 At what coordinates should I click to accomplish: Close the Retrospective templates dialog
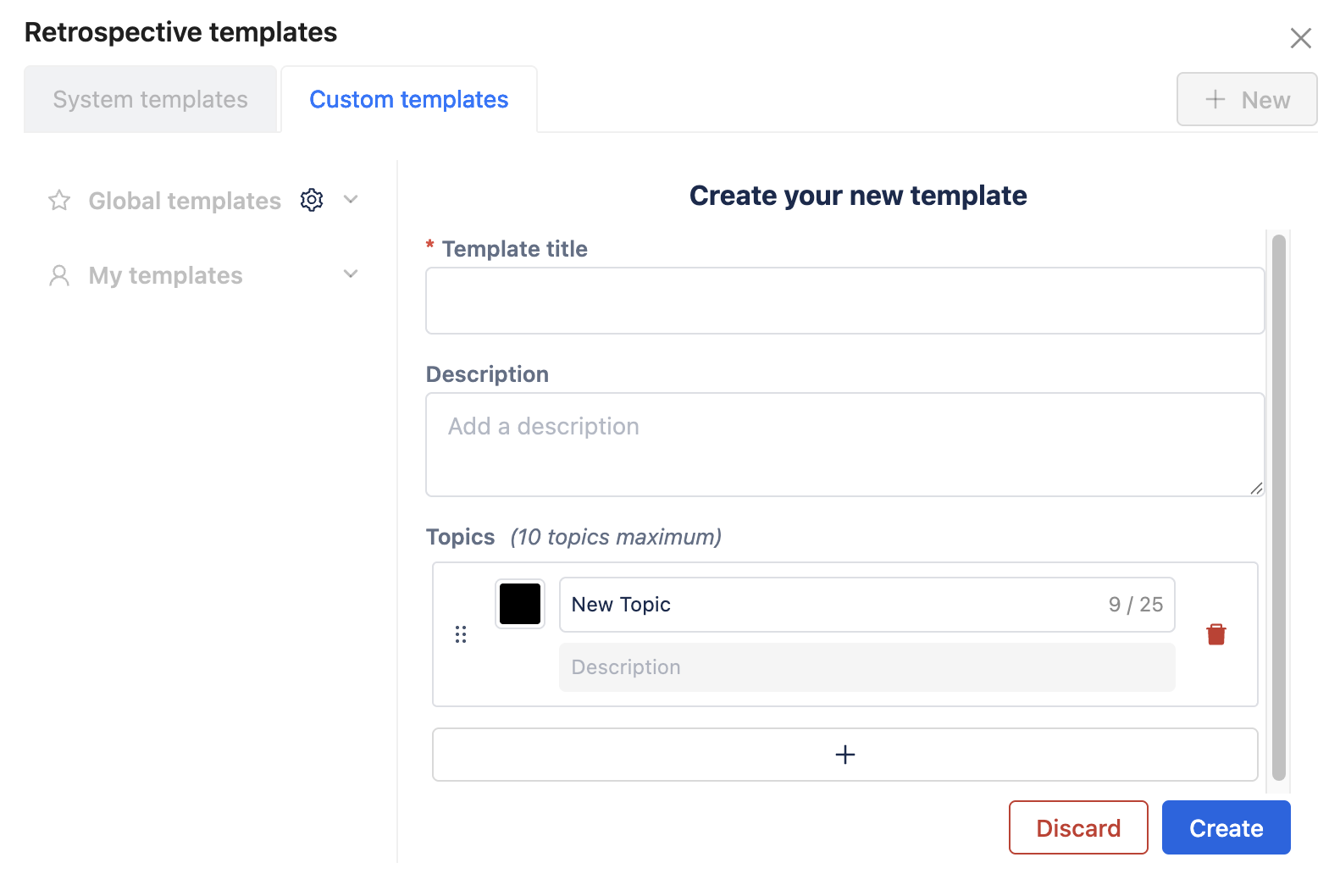(1300, 38)
